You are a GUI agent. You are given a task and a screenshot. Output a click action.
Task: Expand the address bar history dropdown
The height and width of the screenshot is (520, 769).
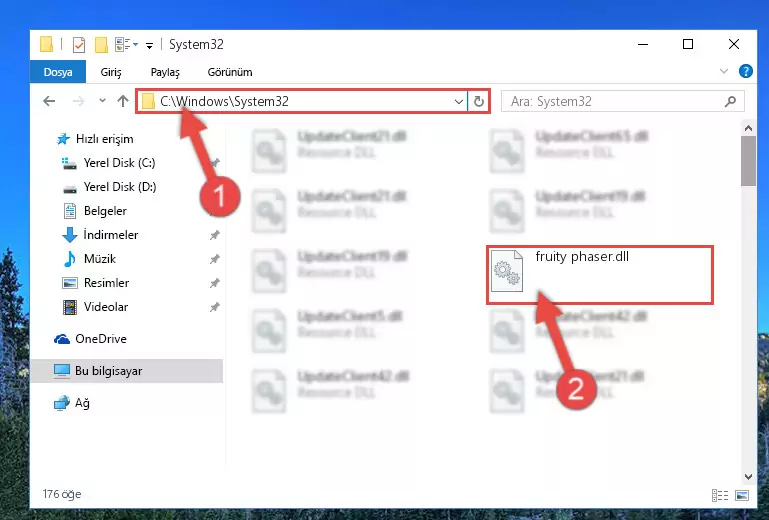(459, 102)
